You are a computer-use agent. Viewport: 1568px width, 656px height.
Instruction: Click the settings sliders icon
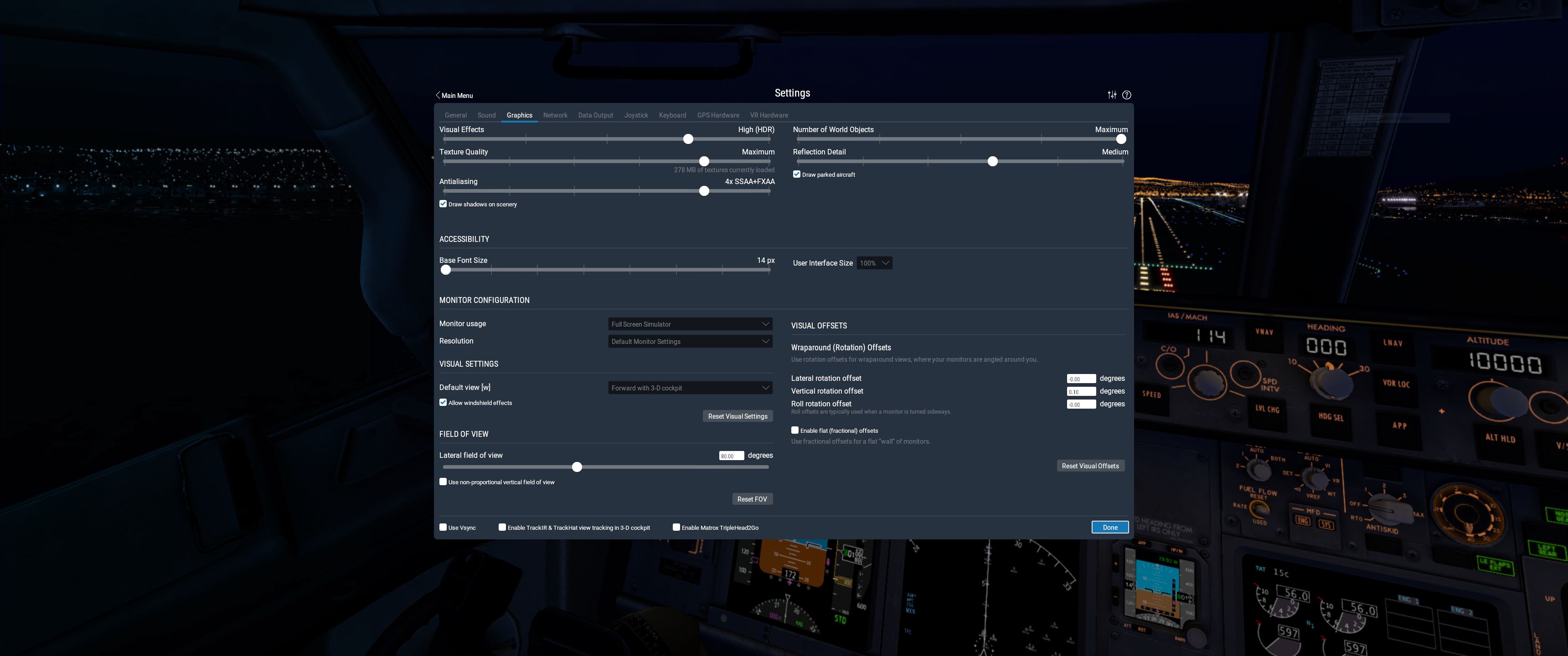coord(1111,95)
